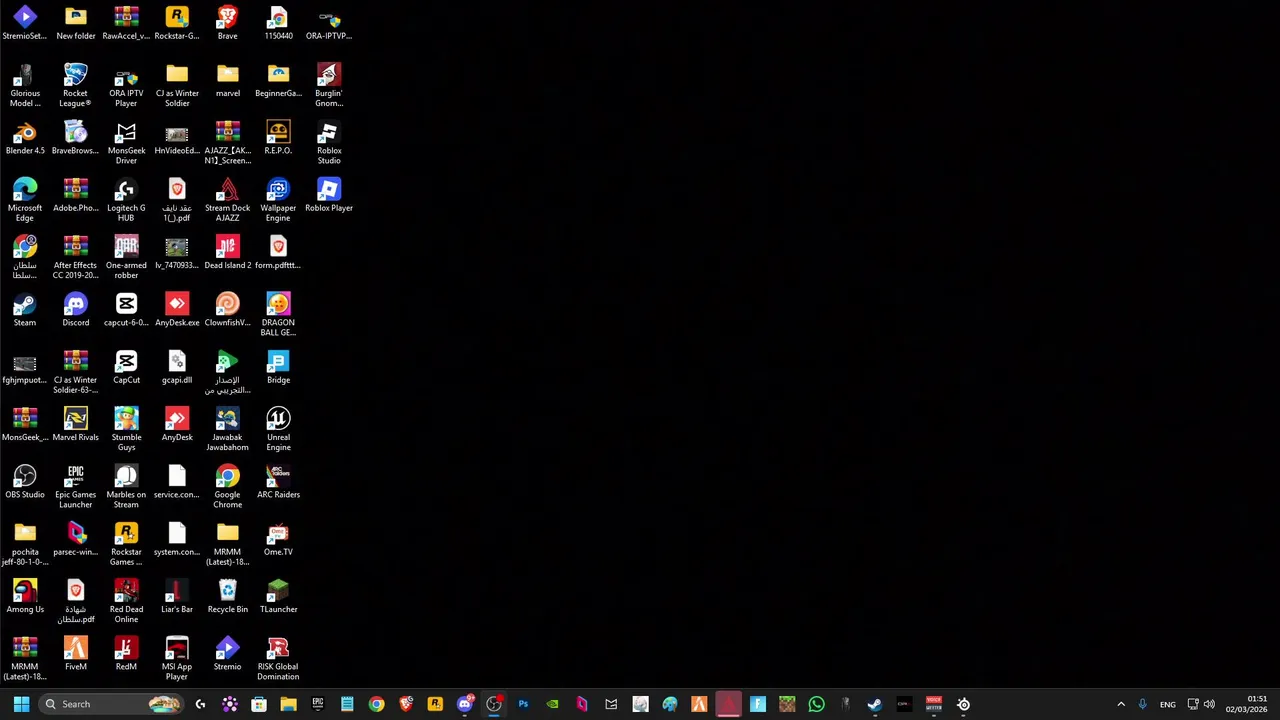
Task: Select the Marbles on Stream desktop icon
Action: click(126, 486)
